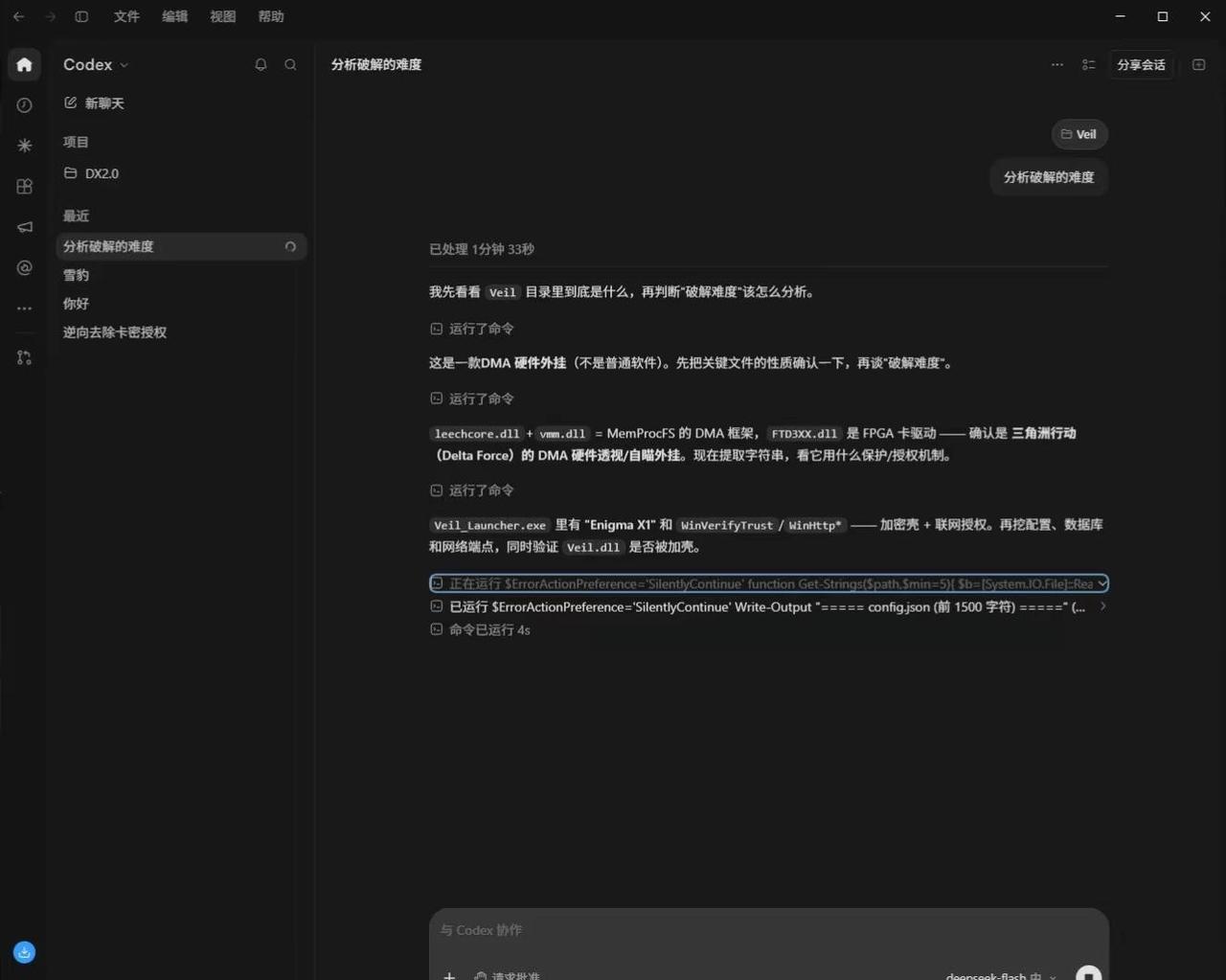Click the new panel plus icon top-right
Viewport: 1226px width, 980px height.
[1198, 64]
